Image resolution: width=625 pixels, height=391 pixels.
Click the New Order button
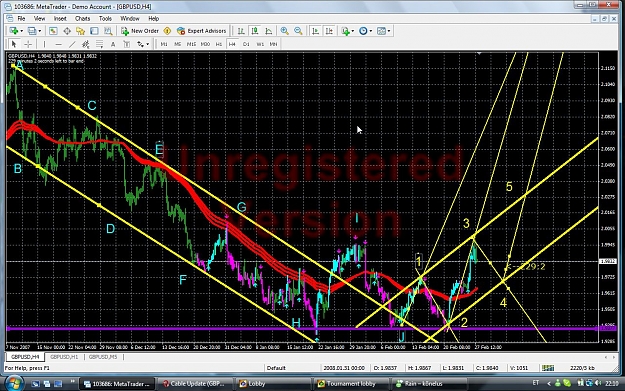point(140,31)
